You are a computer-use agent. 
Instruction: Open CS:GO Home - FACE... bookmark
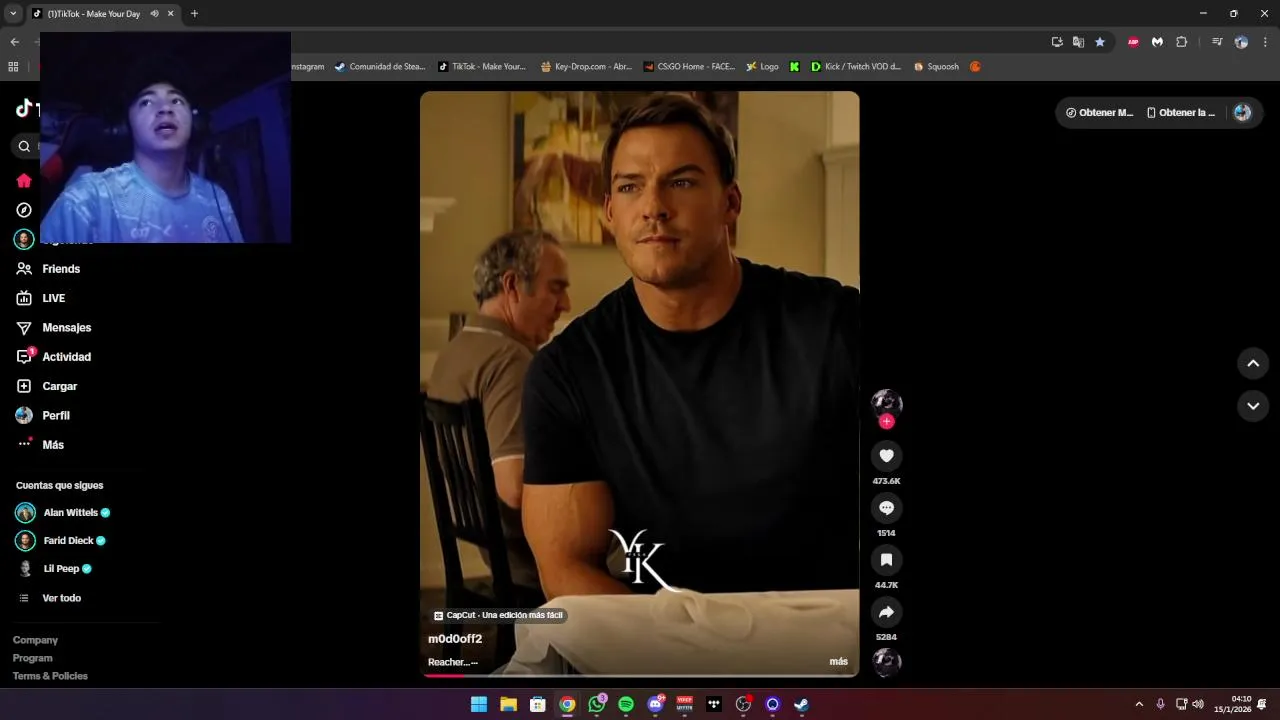689,67
